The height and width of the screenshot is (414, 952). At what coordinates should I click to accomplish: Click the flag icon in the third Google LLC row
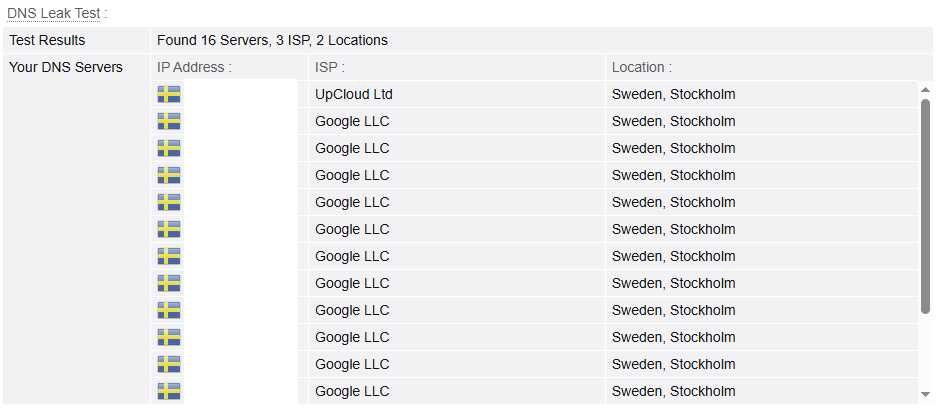pyautogui.click(x=169, y=175)
